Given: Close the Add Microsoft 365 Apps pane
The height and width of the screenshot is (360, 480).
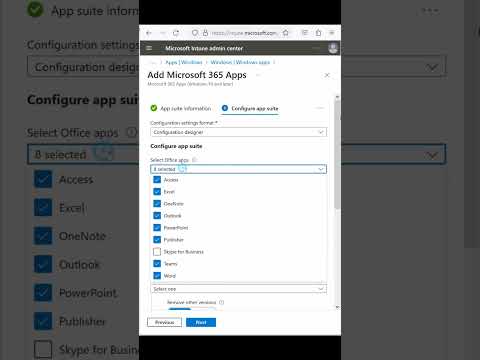Looking at the screenshot, I should click(327, 75).
